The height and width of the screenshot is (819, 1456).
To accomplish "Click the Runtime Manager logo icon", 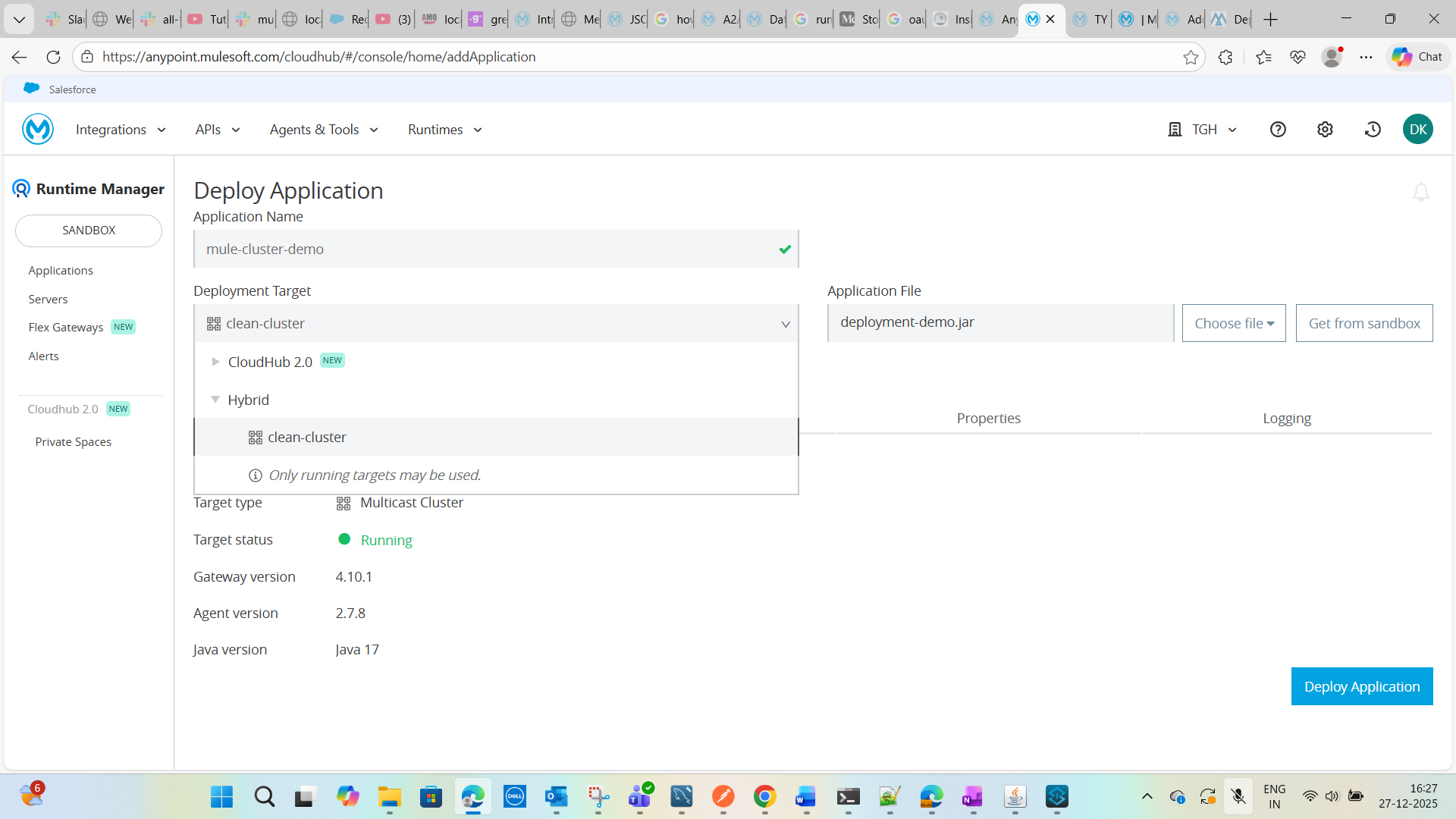I will coord(21,189).
